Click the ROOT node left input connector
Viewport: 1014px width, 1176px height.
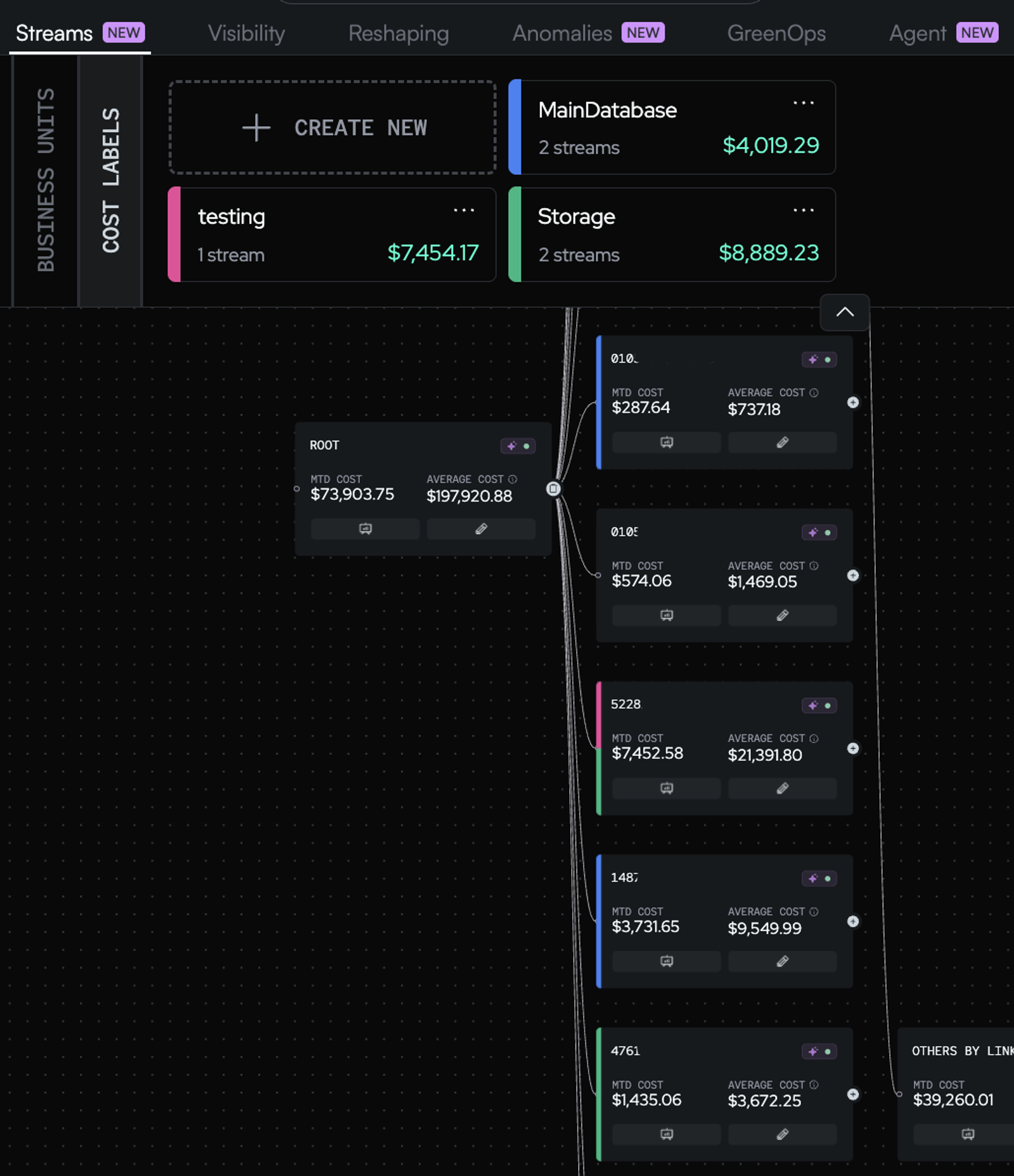[x=297, y=489]
